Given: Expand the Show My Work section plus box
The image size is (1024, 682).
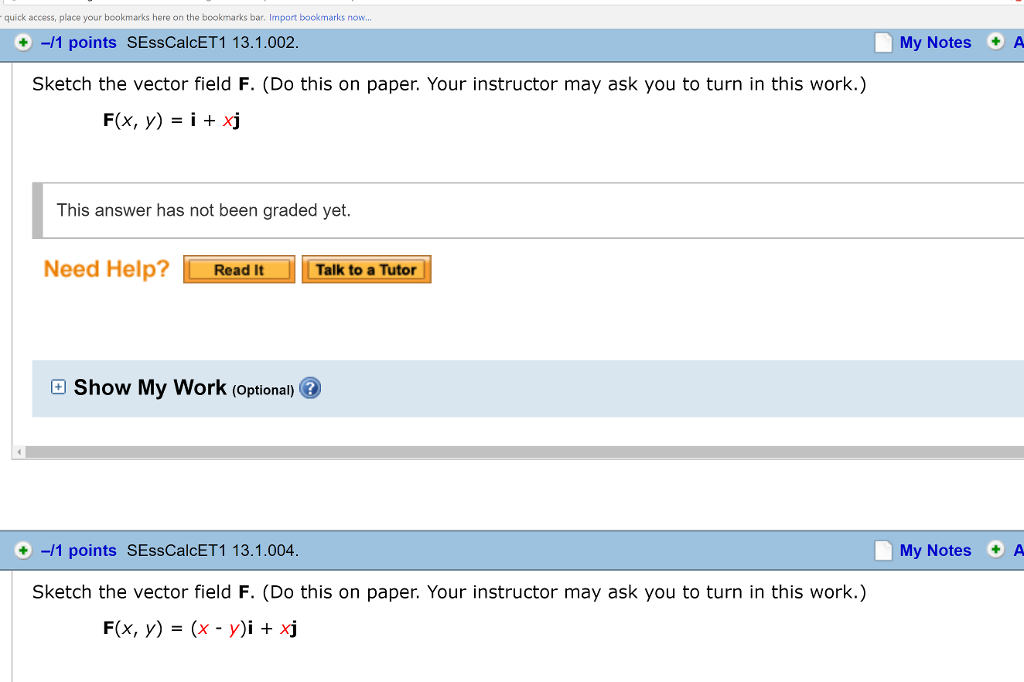Looking at the screenshot, I should [x=58, y=387].
